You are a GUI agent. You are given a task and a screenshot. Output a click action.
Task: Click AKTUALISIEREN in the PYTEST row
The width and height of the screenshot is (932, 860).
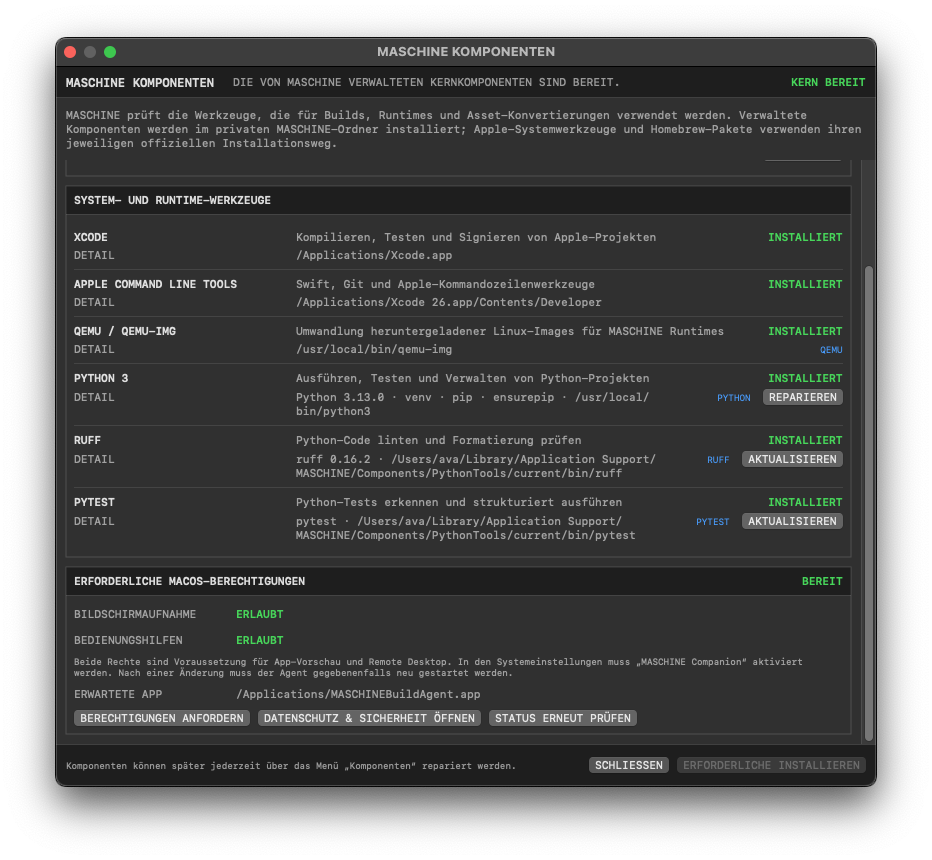(792, 521)
